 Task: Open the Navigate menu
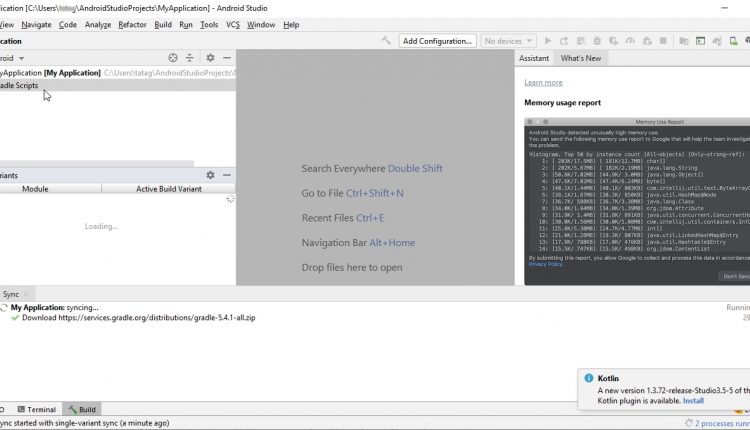(36, 25)
